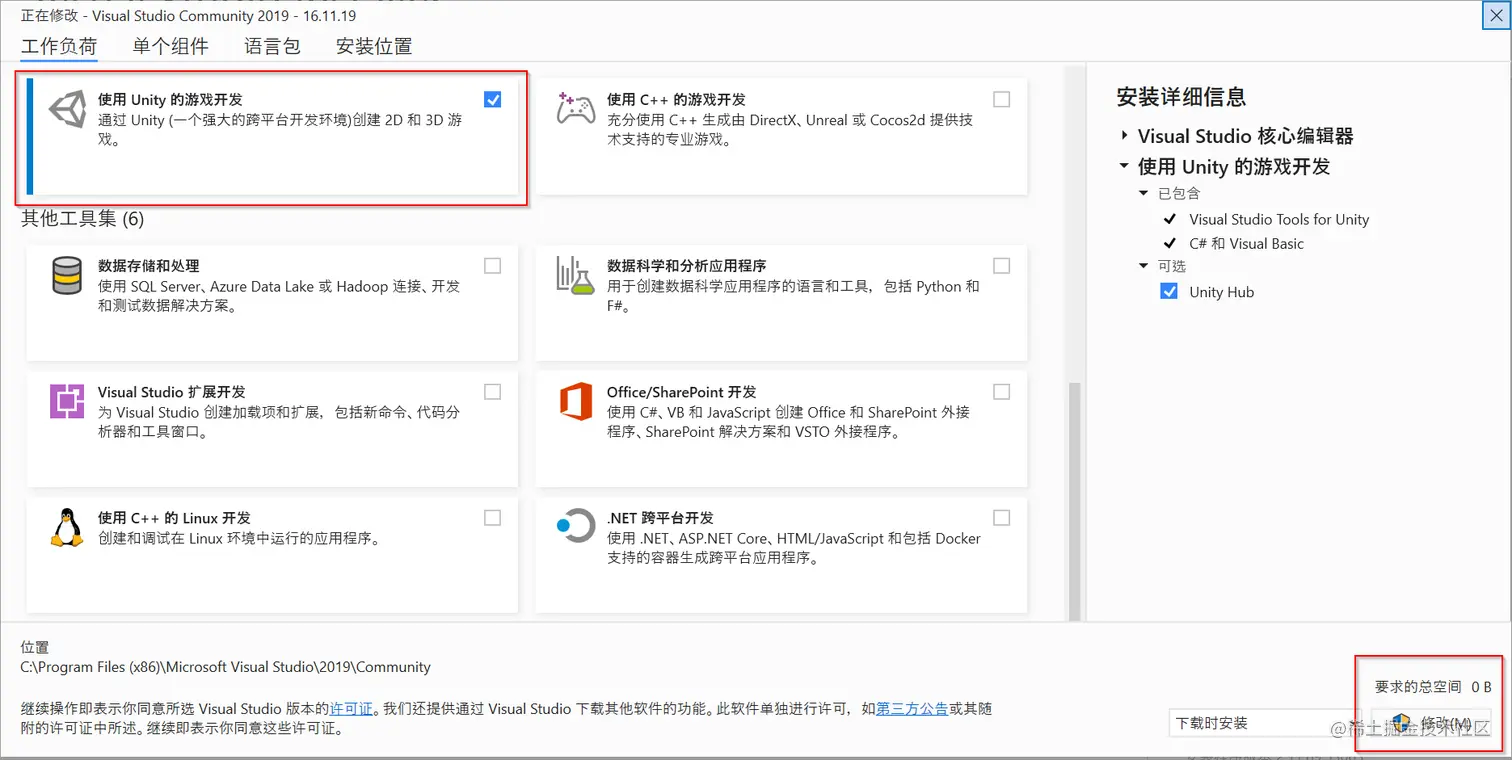This screenshot has width=1512, height=760.
Task: Switch to 工作负荷 tab
Action: pos(59,46)
